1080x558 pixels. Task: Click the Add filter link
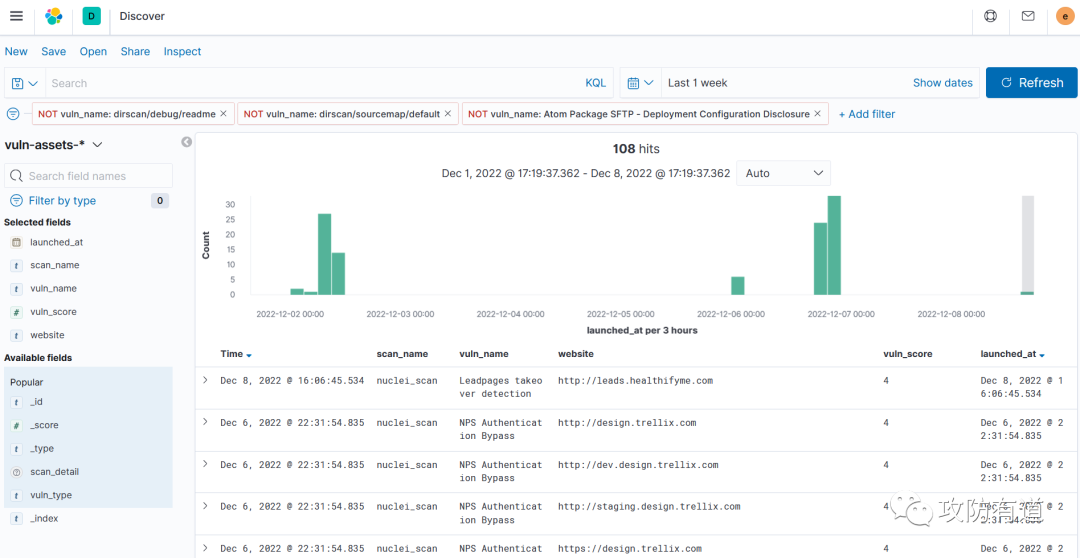pos(866,114)
